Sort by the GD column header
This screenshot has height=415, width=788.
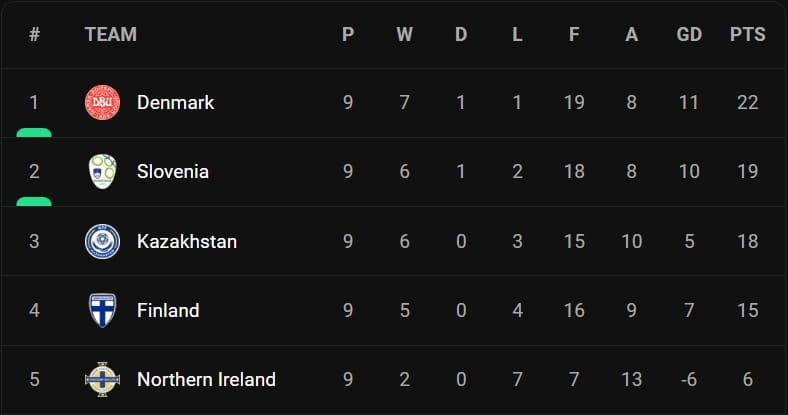[x=689, y=34]
